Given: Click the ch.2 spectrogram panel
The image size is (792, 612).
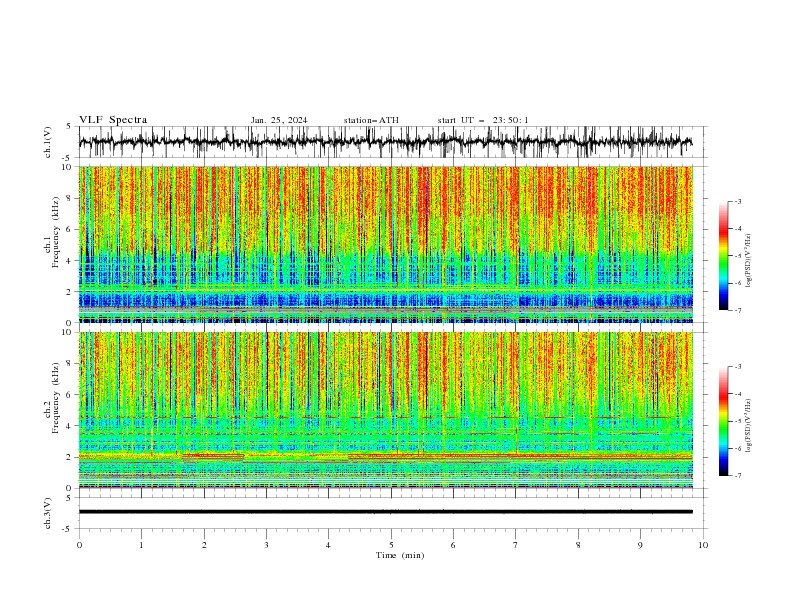Looking at the screenshot, I should pyautogui.click(x=386, y=410).
